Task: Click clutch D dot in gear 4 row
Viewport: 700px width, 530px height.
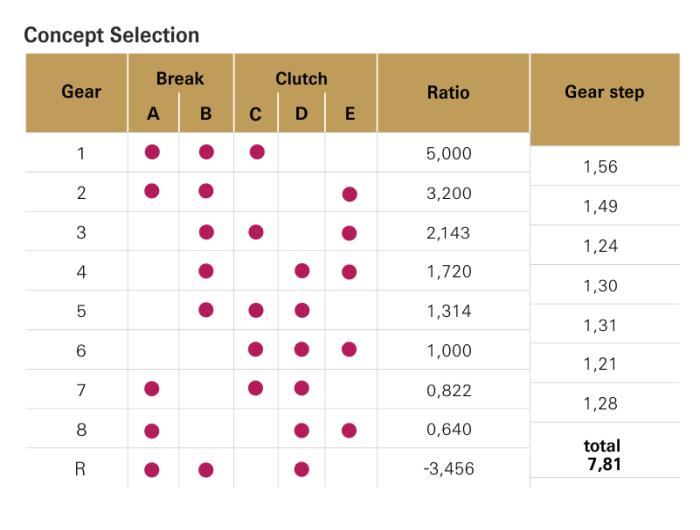Action: [302, 271]
